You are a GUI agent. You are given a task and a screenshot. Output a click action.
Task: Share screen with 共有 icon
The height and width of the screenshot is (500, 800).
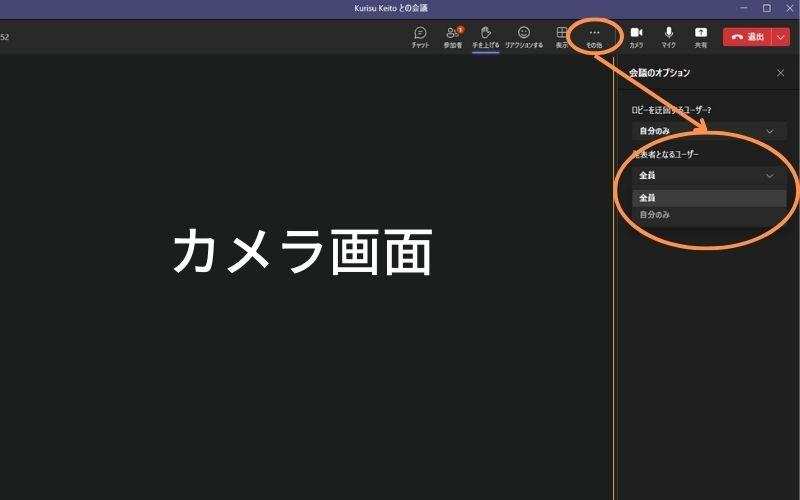[x=701, y=37]
